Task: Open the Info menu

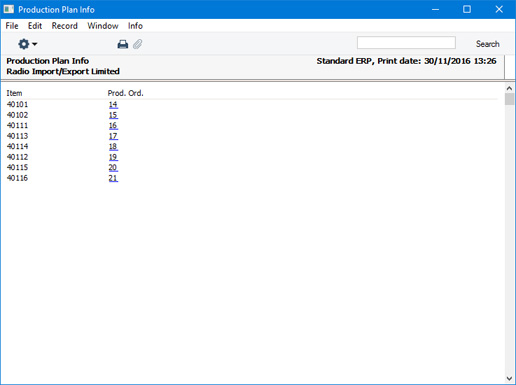Action: pos(135,26)
